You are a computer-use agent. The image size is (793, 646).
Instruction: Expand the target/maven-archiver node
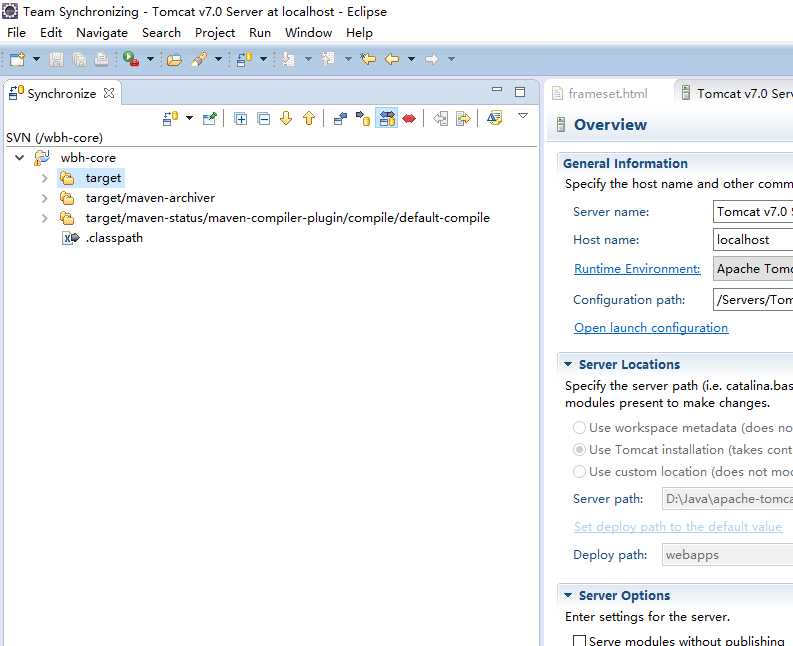(x=45, y=198)
